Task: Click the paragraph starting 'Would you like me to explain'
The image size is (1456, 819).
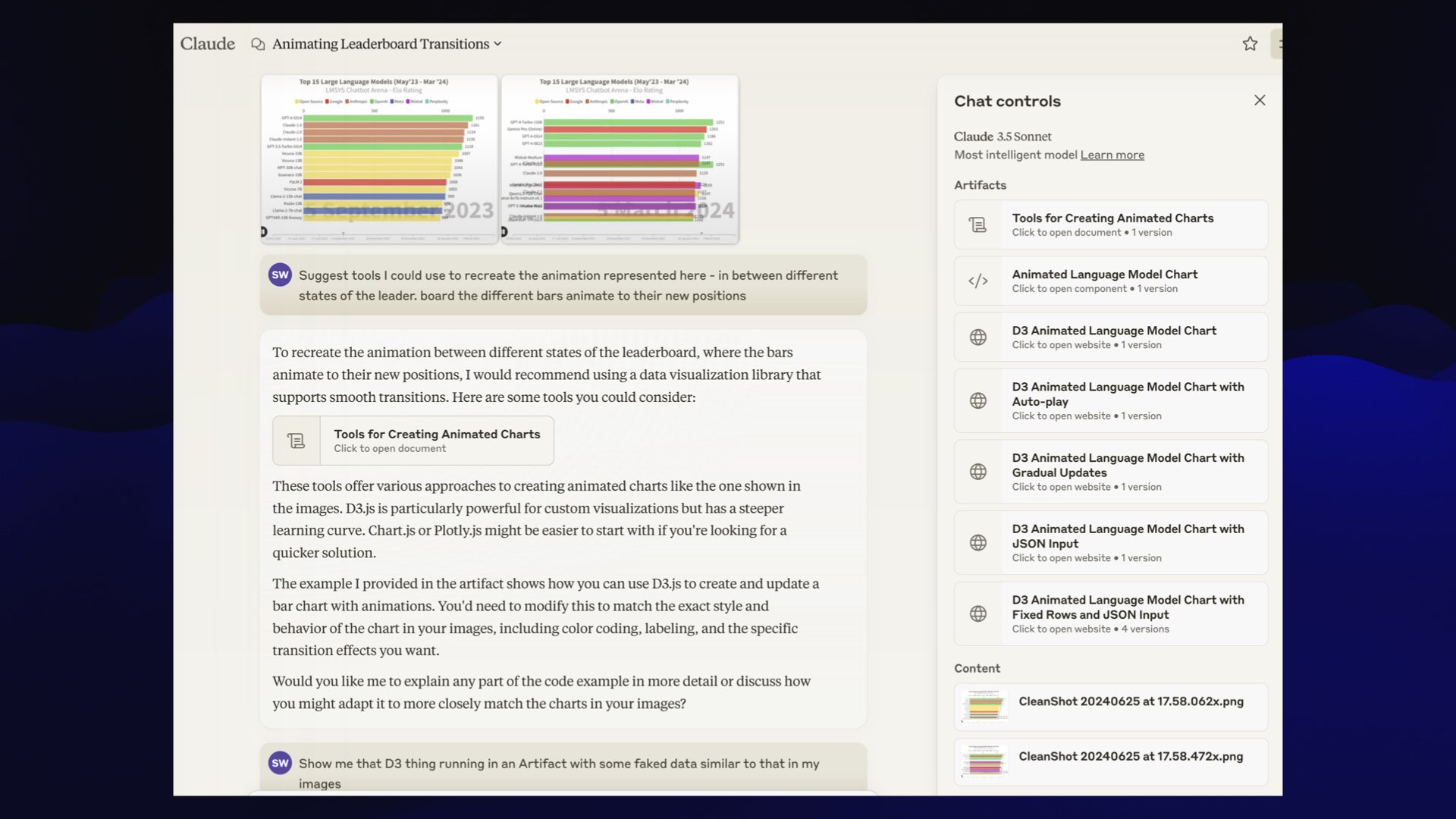Action: 541,692
